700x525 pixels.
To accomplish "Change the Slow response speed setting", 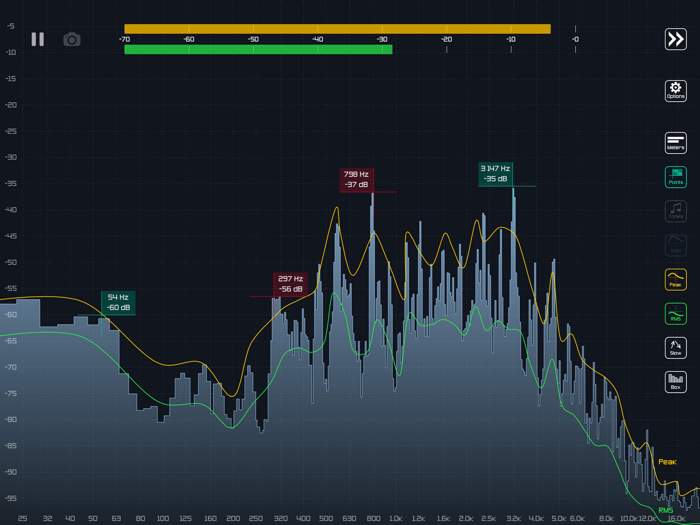I will tap(676, 348).
